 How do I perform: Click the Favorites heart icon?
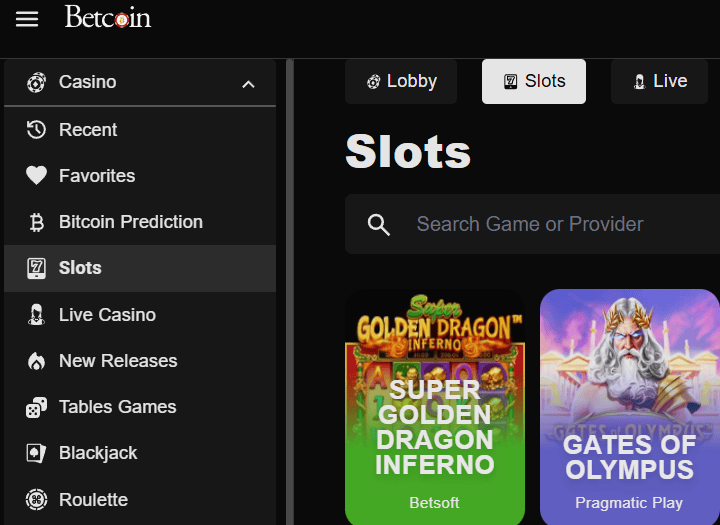(x=36, y=175)
